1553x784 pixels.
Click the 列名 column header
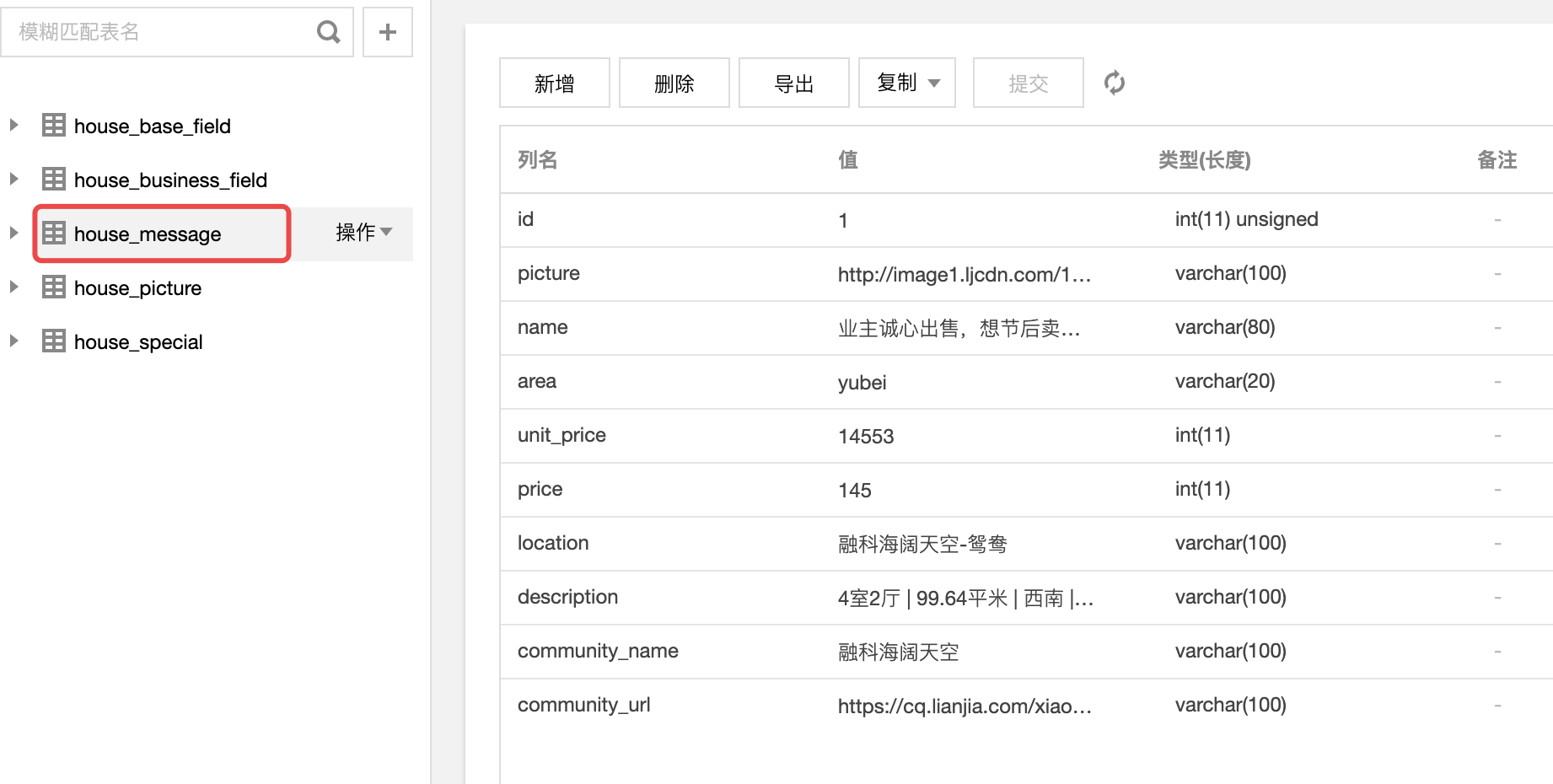click(x=538, y=160)
